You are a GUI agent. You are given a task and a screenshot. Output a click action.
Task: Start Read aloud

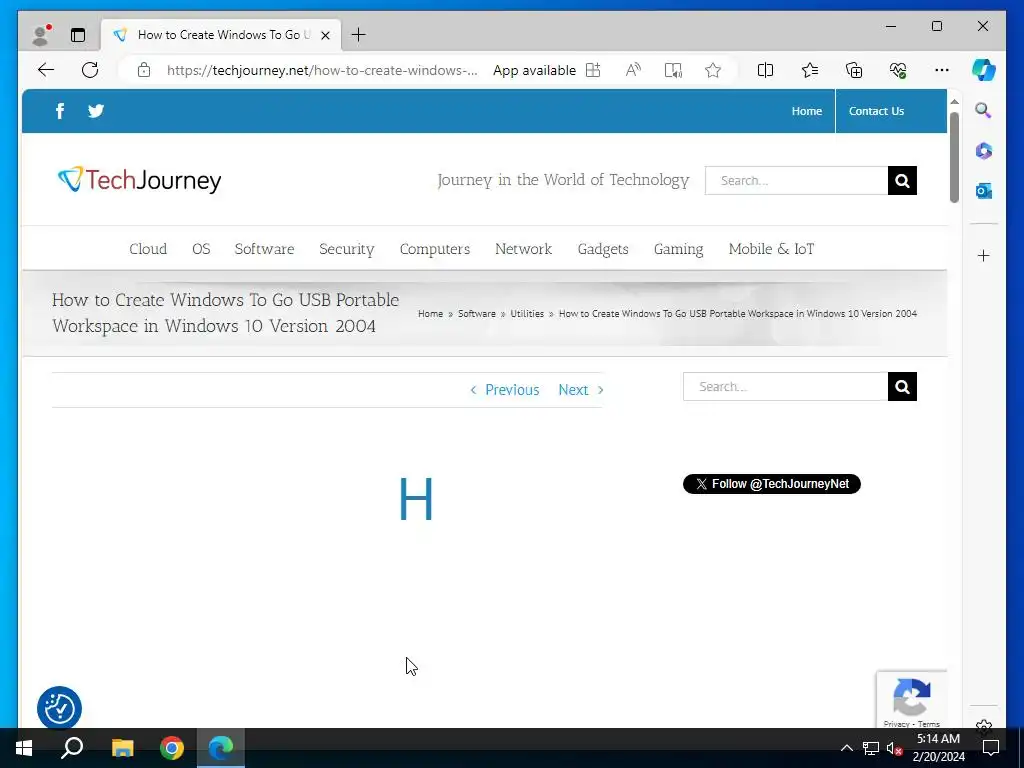(x=633, y=70)
